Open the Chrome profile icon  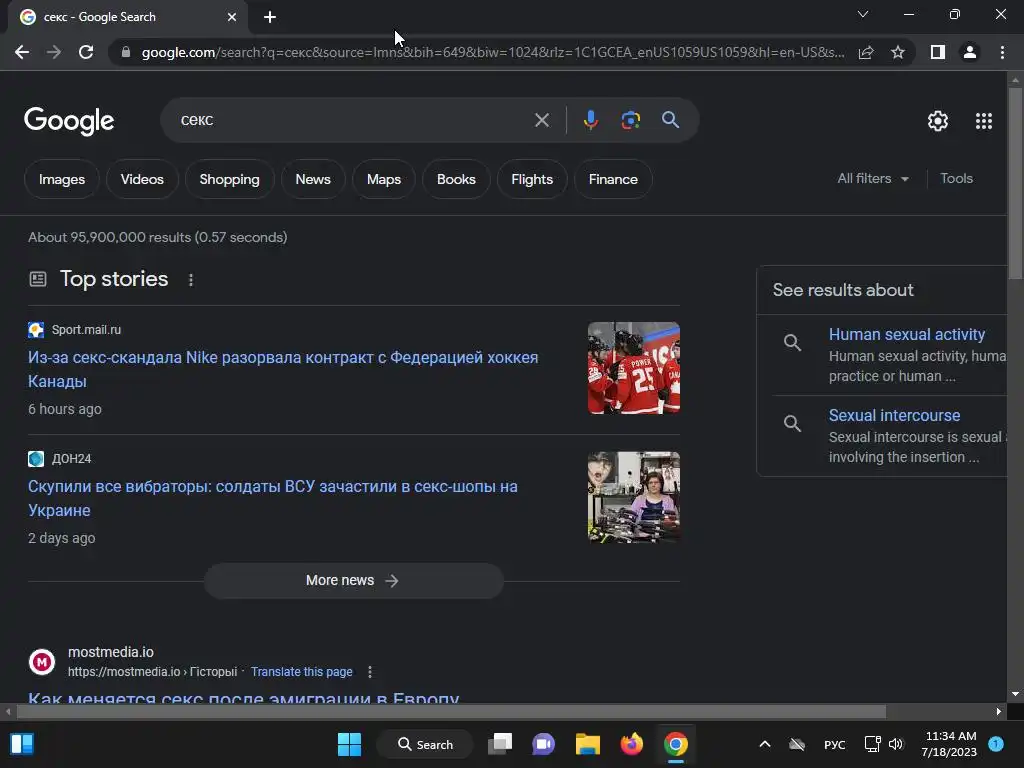(970, 52)
